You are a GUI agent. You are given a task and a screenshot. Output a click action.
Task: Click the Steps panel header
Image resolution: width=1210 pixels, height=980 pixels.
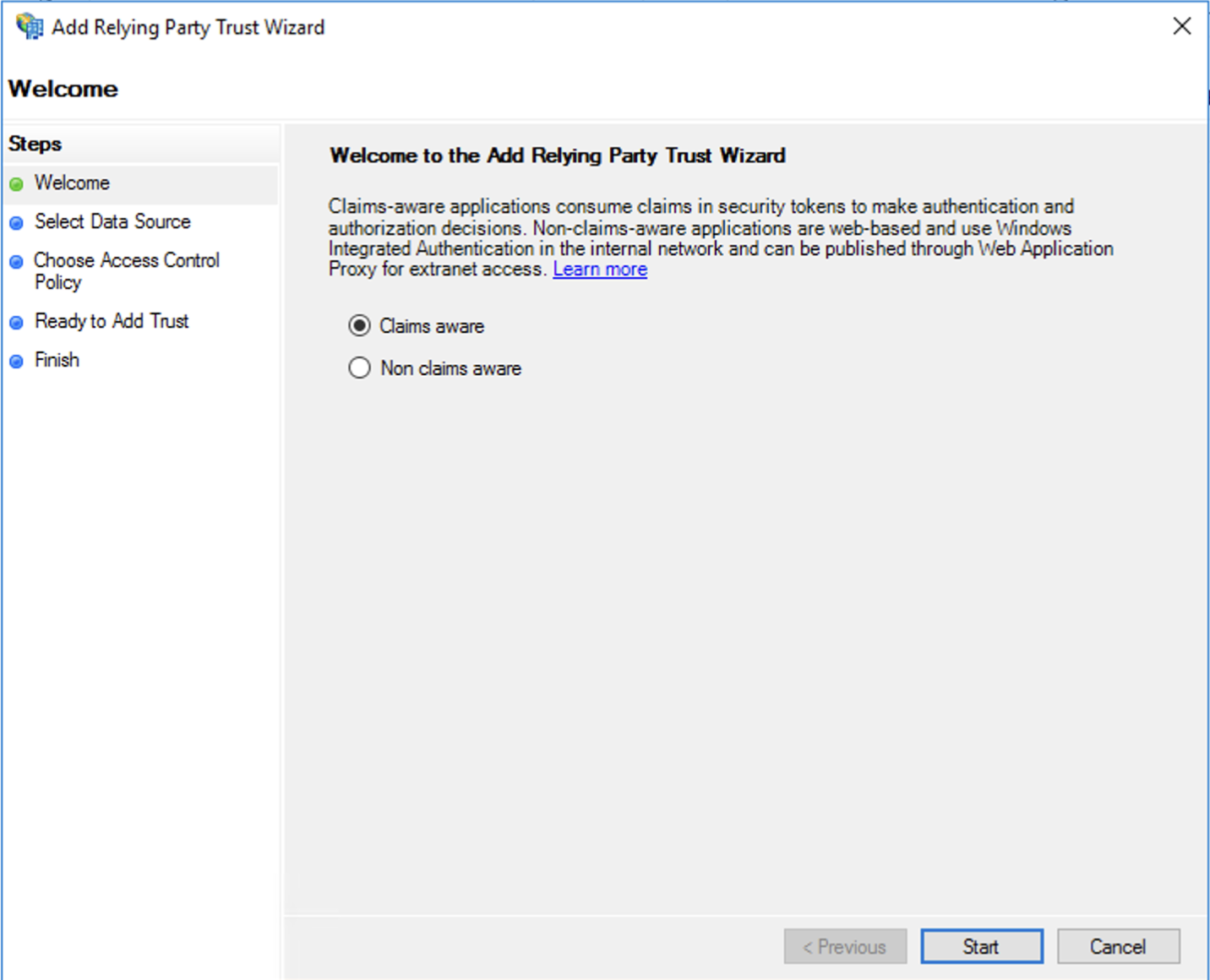point(35,144)
